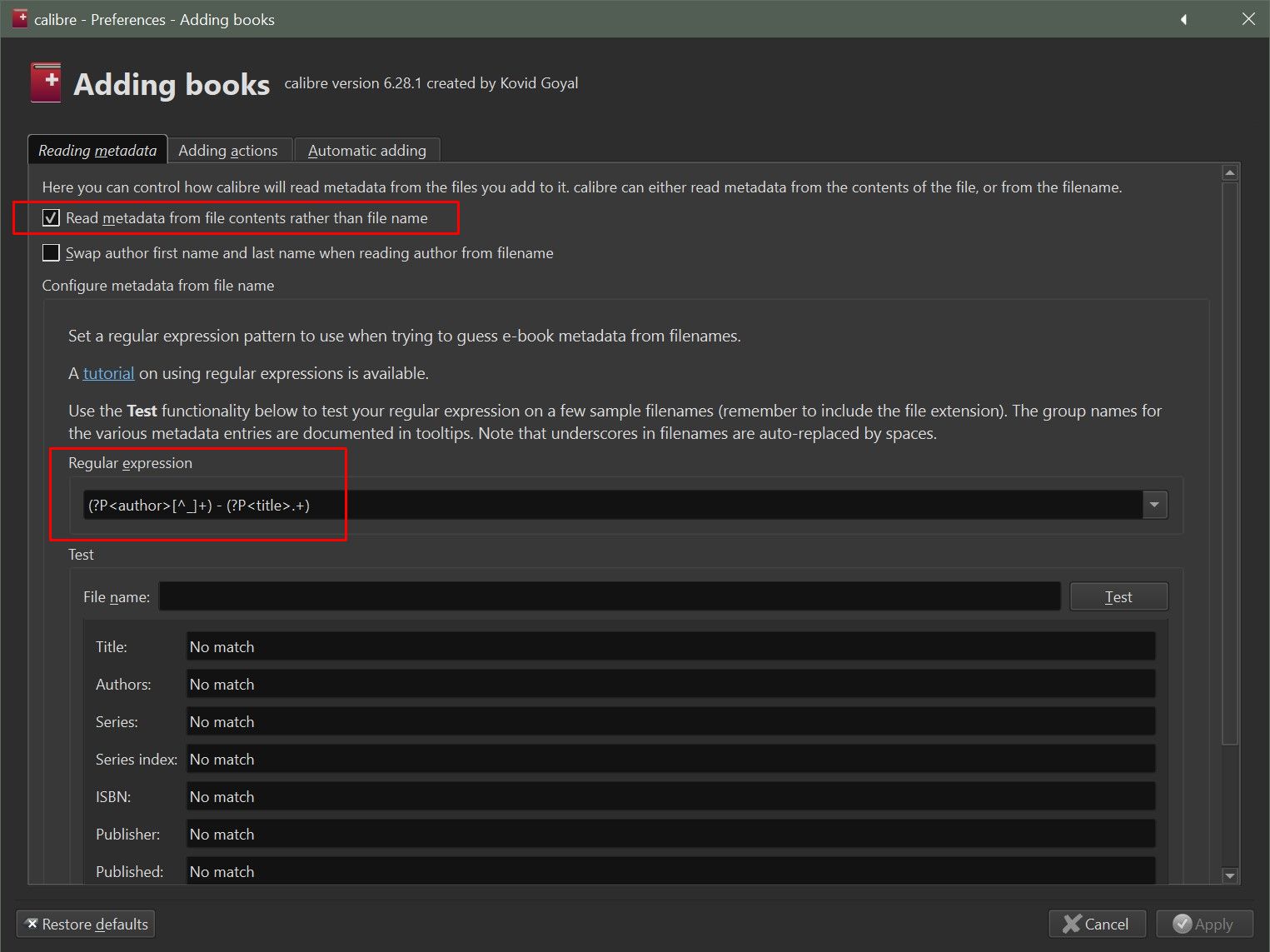This screenshot has width=1270, height=952.
Task: Click the Authors result field
Action: (670, 685)
